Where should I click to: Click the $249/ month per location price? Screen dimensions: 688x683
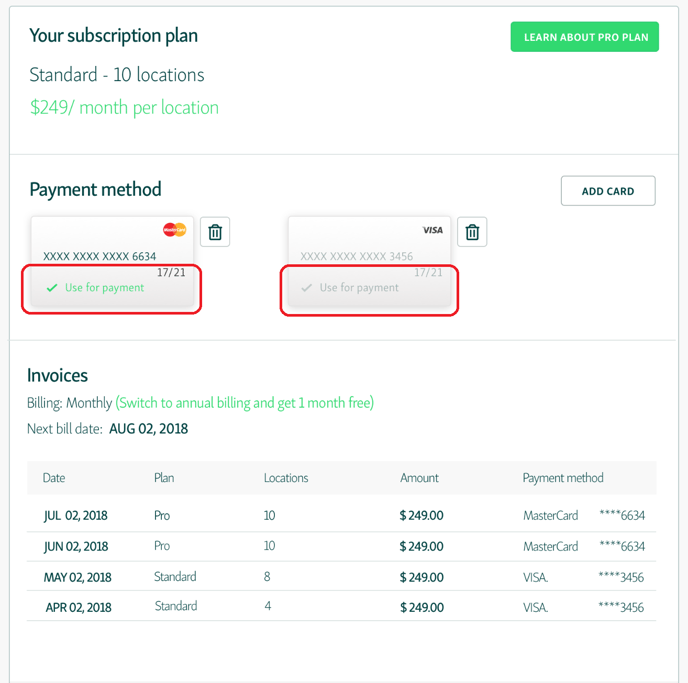tap(124, 107)
